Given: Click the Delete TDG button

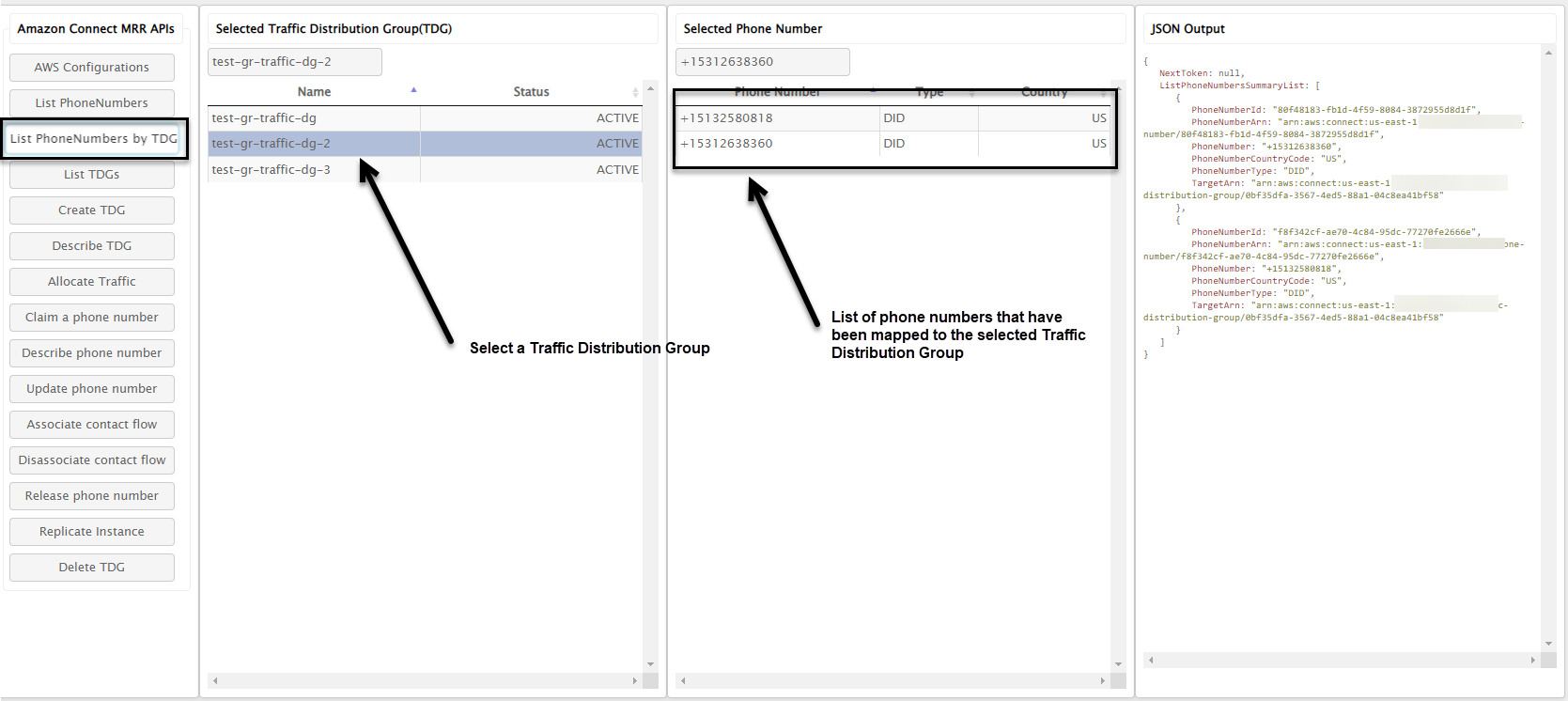Looking at the screenshot, I should [x=92, y=568].
